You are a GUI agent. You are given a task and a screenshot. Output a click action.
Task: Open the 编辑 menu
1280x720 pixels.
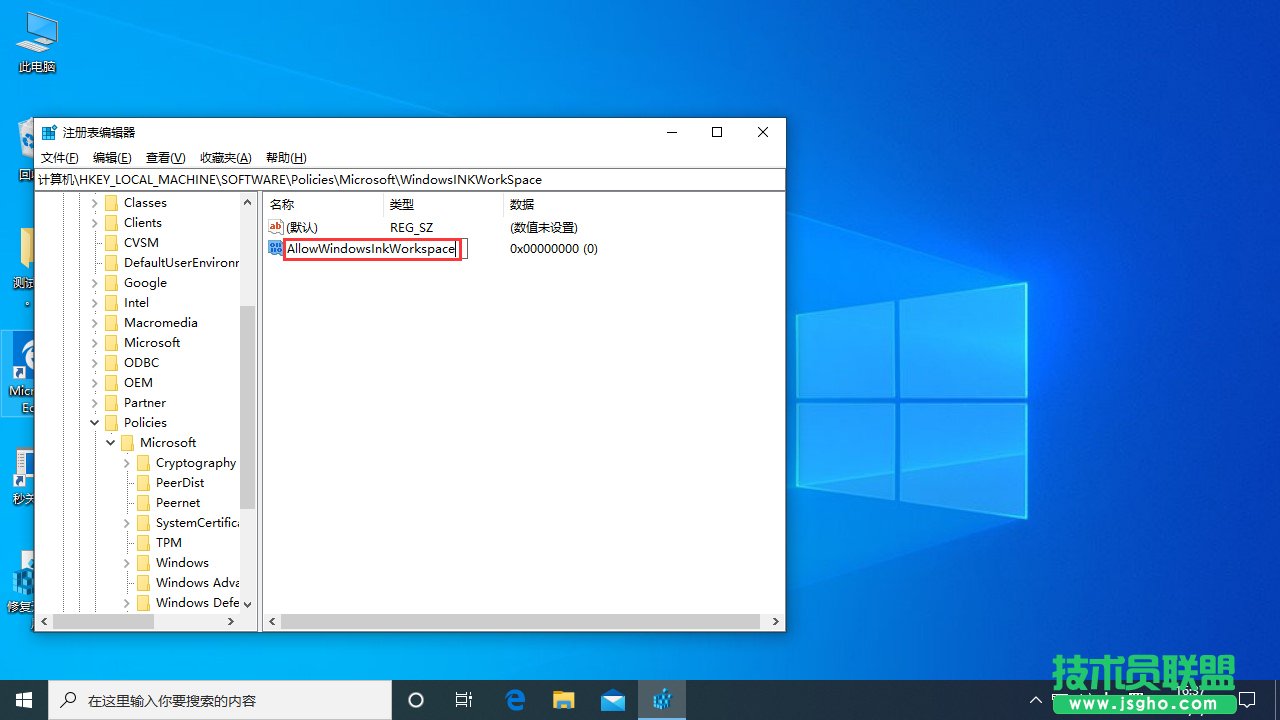pos(111,157)
